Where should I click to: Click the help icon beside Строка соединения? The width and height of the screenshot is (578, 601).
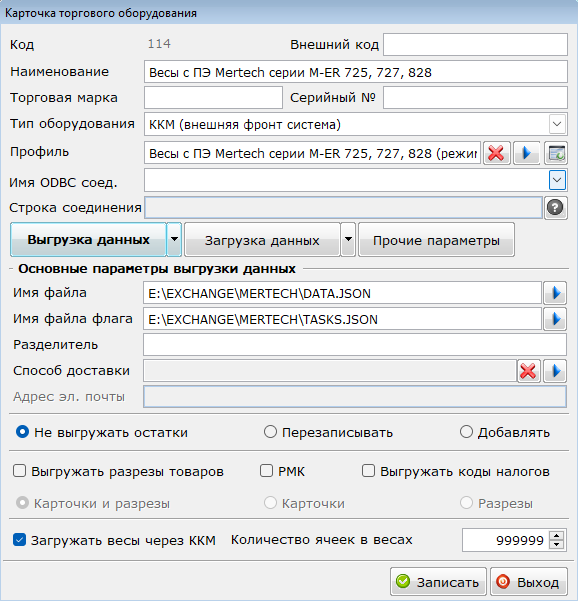pyautogui.click(x=555, y=207)
